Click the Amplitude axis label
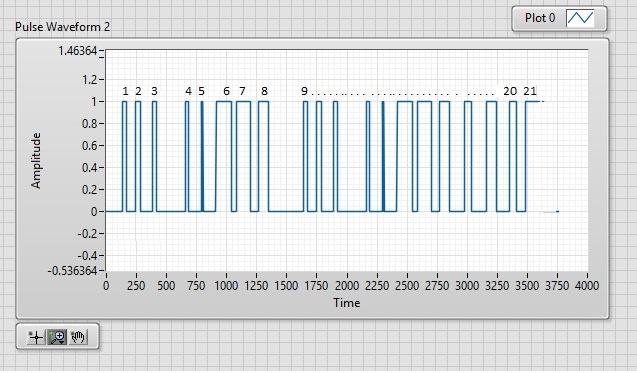Screen dimensions: 637x373 tap(36, 160)
